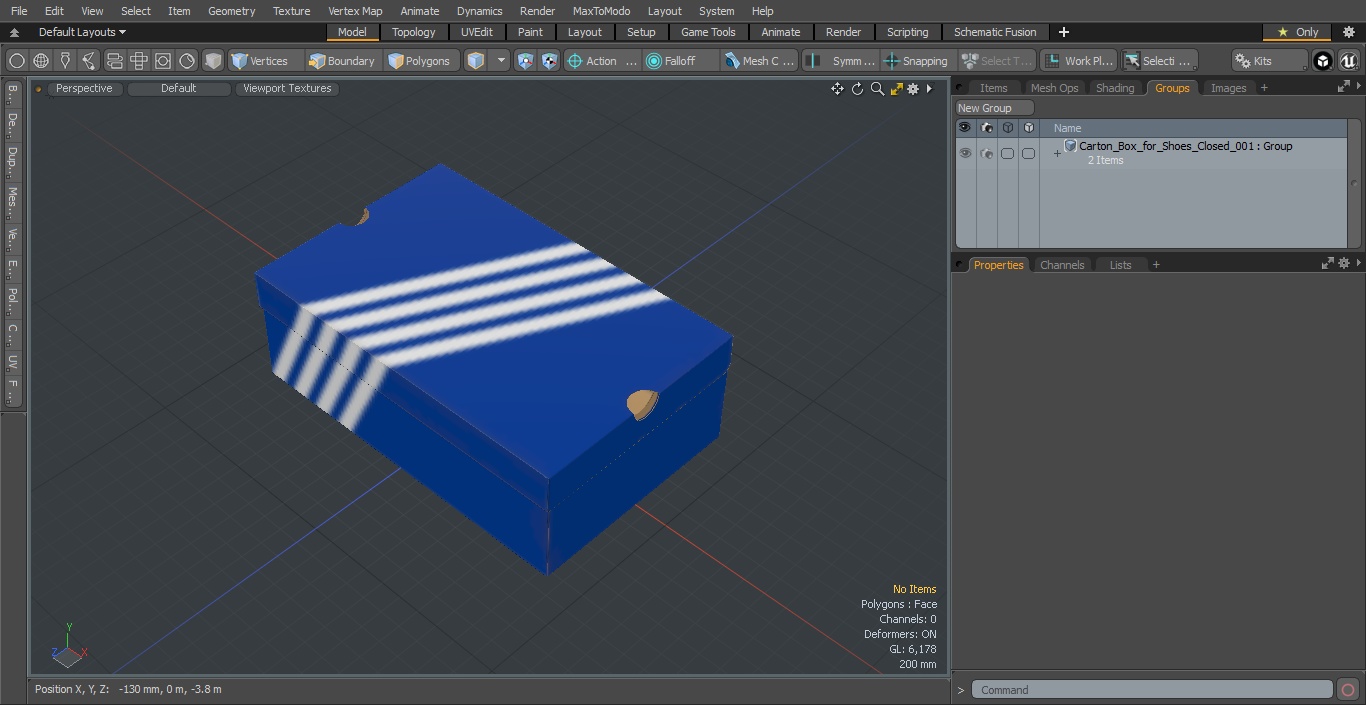Add new layout tab with plus button
The width and height of the screenshot is (1366, 705).
point(1064,32)
